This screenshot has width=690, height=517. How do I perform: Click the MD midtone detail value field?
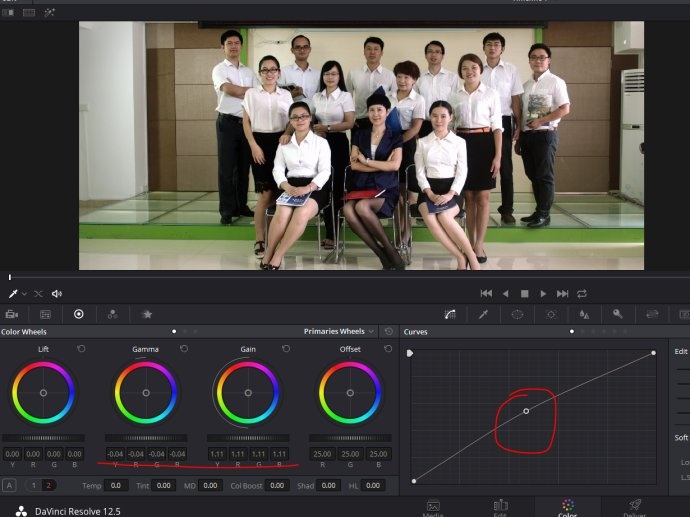[210, 485]
